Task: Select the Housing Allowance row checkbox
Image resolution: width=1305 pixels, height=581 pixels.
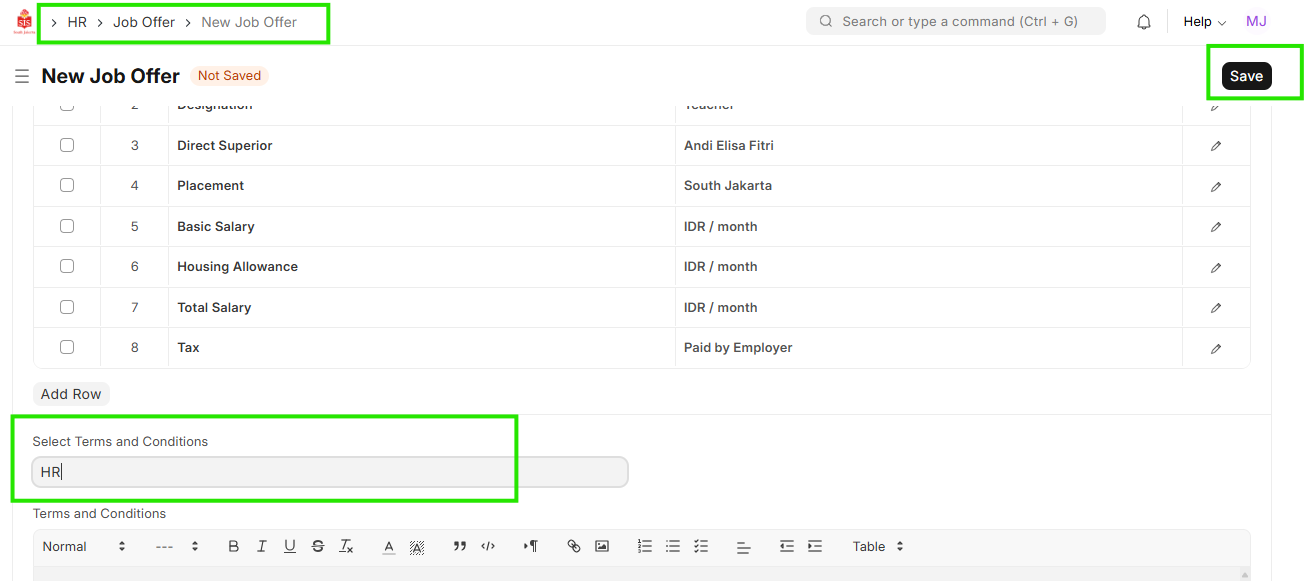Action: (x=67, y=267)
